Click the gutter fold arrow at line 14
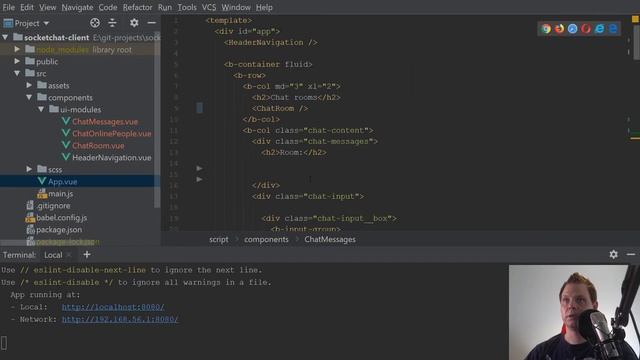Image resolution: width=640 pixels, height=360 pixels. tap(199, 168)
